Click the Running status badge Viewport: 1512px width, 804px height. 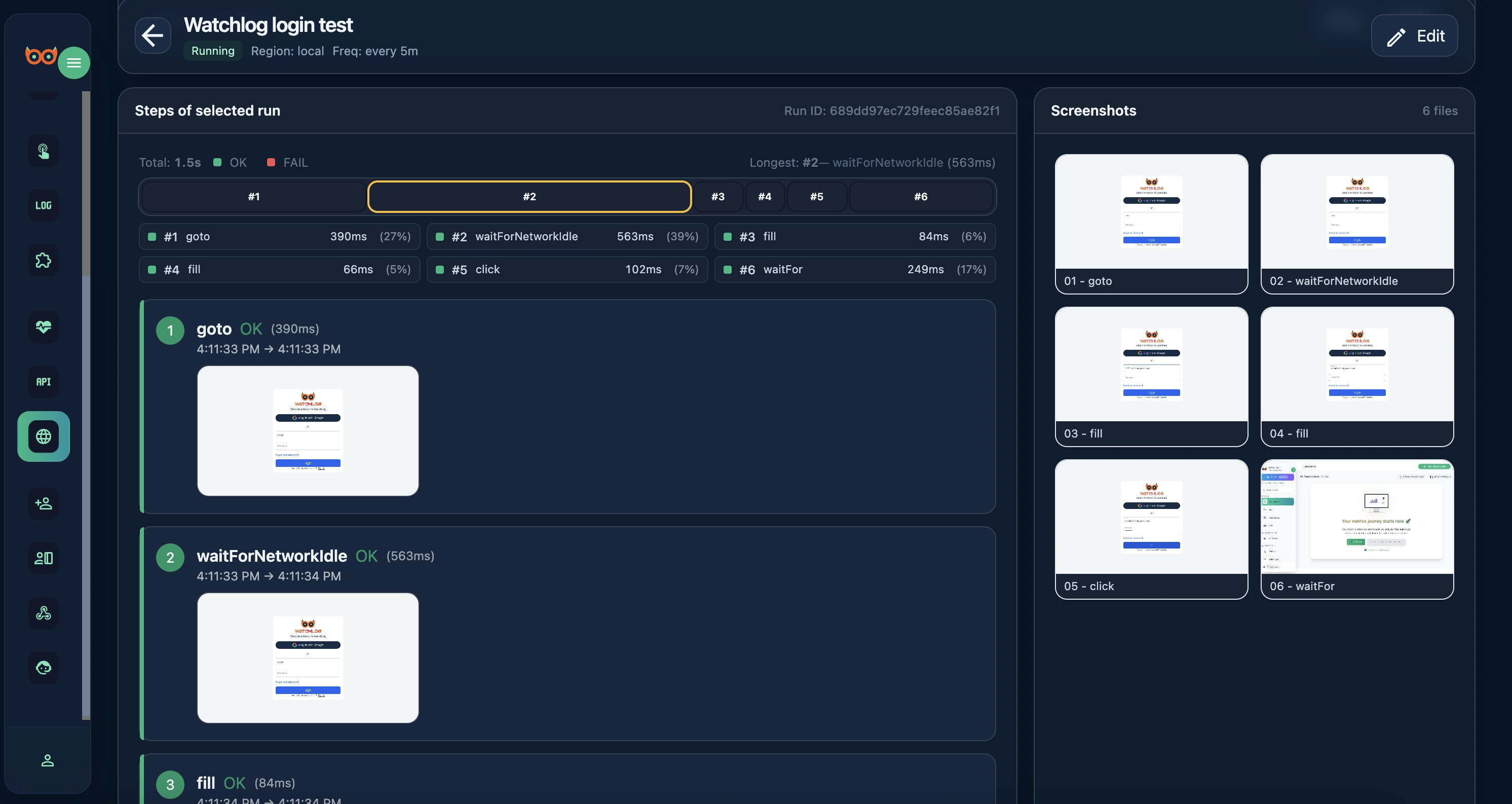[212, 51]
